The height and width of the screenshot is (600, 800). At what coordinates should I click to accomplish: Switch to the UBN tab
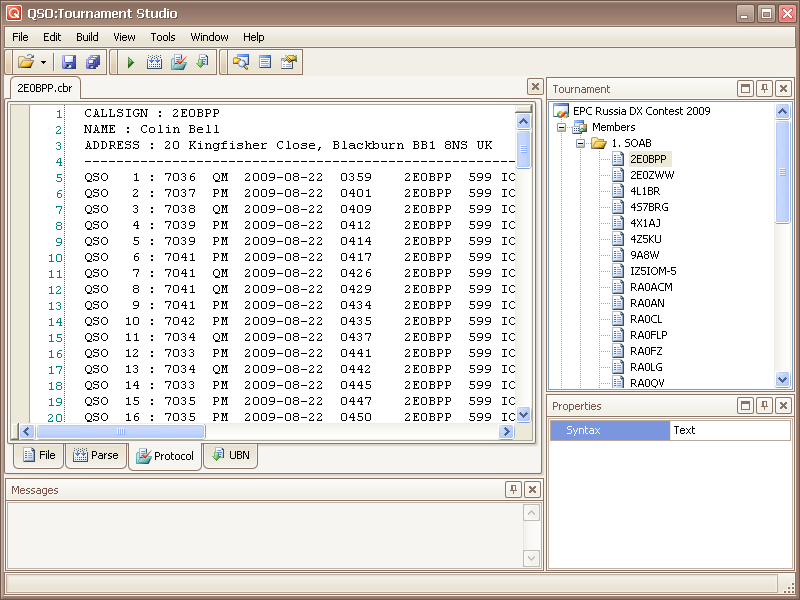[x=231, y=456]
